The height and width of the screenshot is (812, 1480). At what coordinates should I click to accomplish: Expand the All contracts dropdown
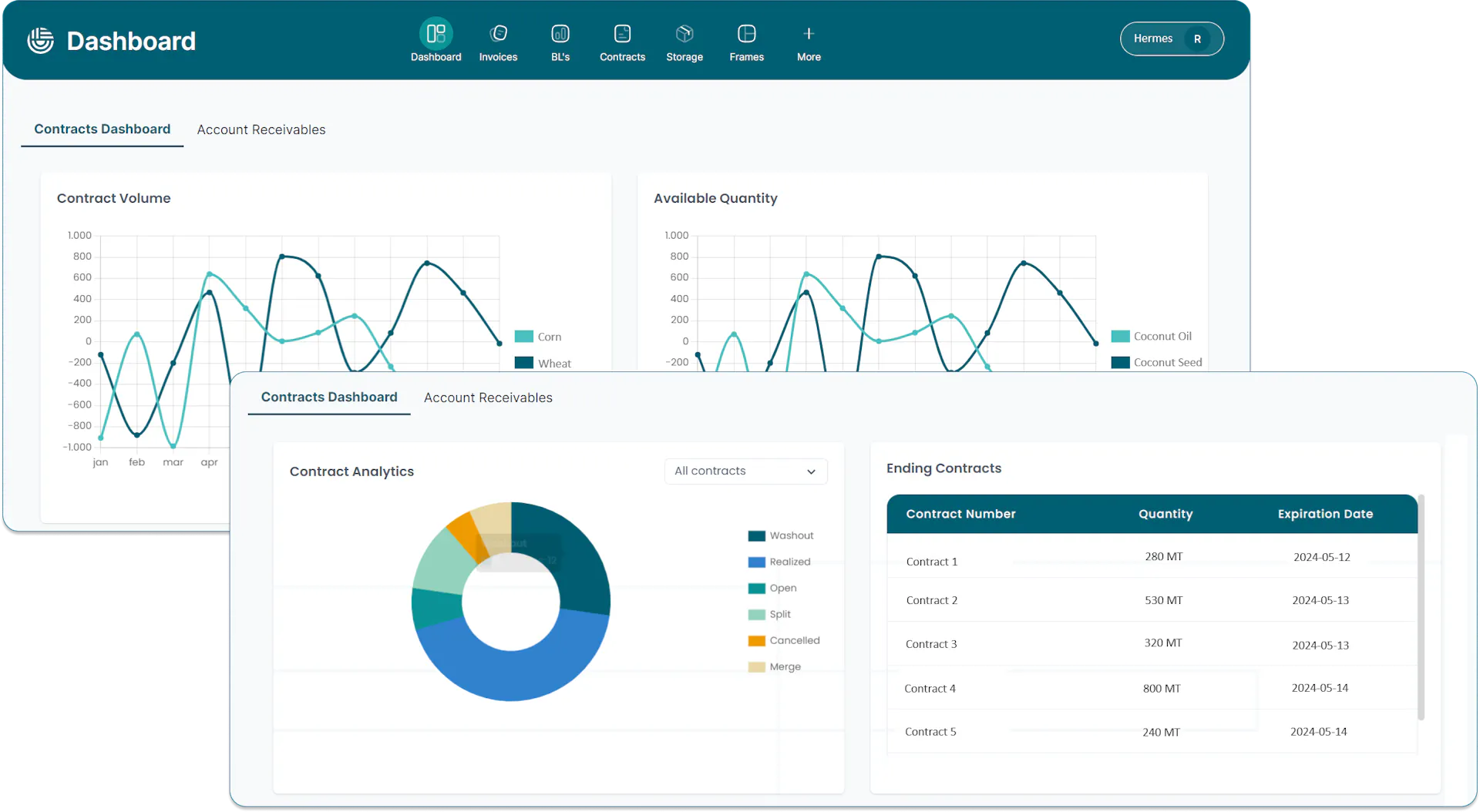point(745,471)
